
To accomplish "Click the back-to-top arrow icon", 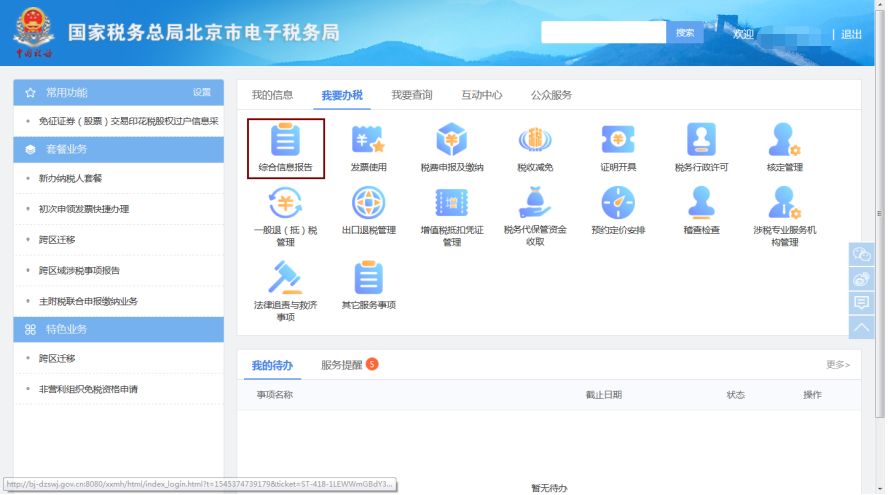I will click(x=861, y=327).
